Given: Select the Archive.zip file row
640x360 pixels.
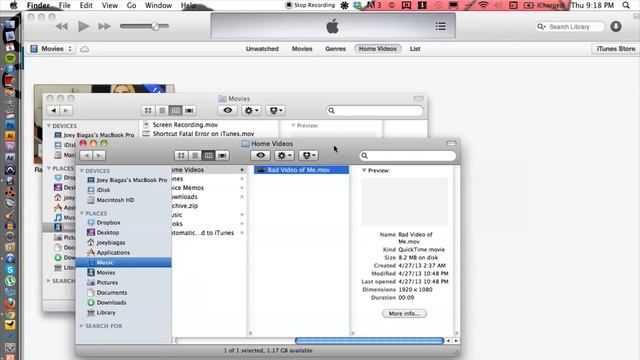Looking at the screenshot, I should click(209, 206).
